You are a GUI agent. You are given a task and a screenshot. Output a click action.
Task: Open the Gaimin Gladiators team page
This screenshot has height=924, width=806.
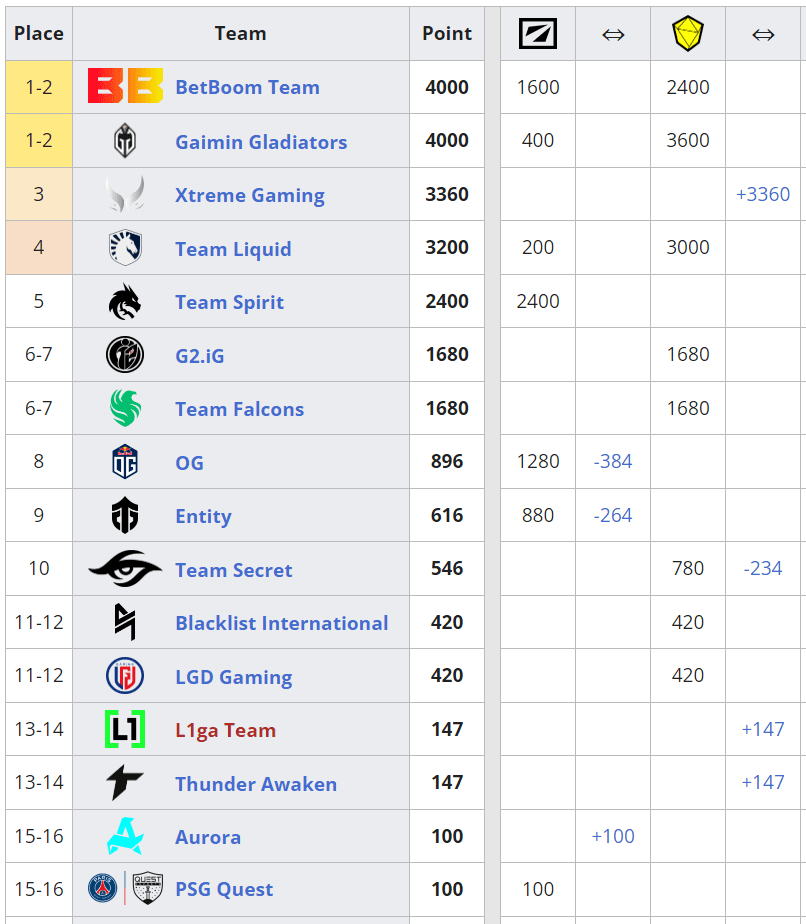262,140
